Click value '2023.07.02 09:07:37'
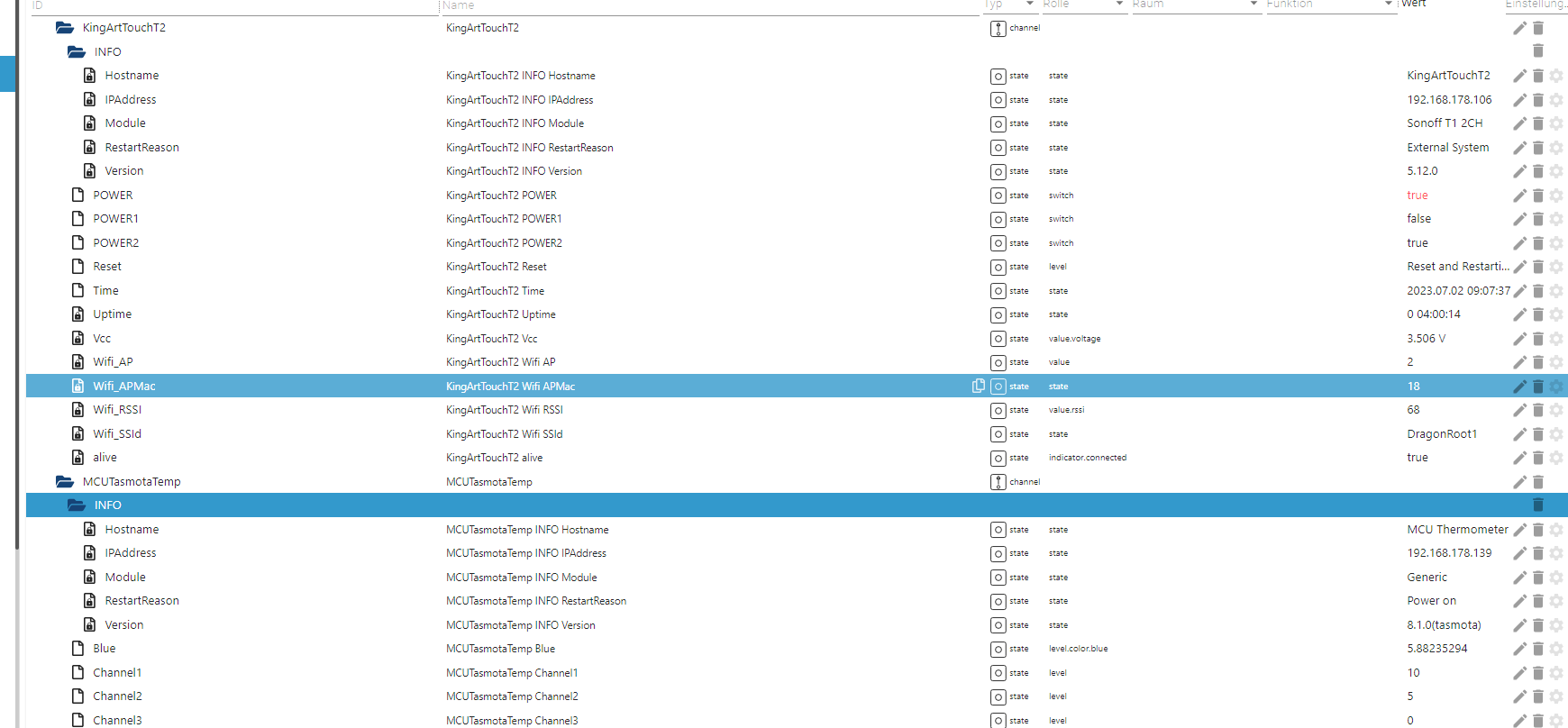Image resolution: width=1568 pixels, height=728 pixels. point(1458,291)
